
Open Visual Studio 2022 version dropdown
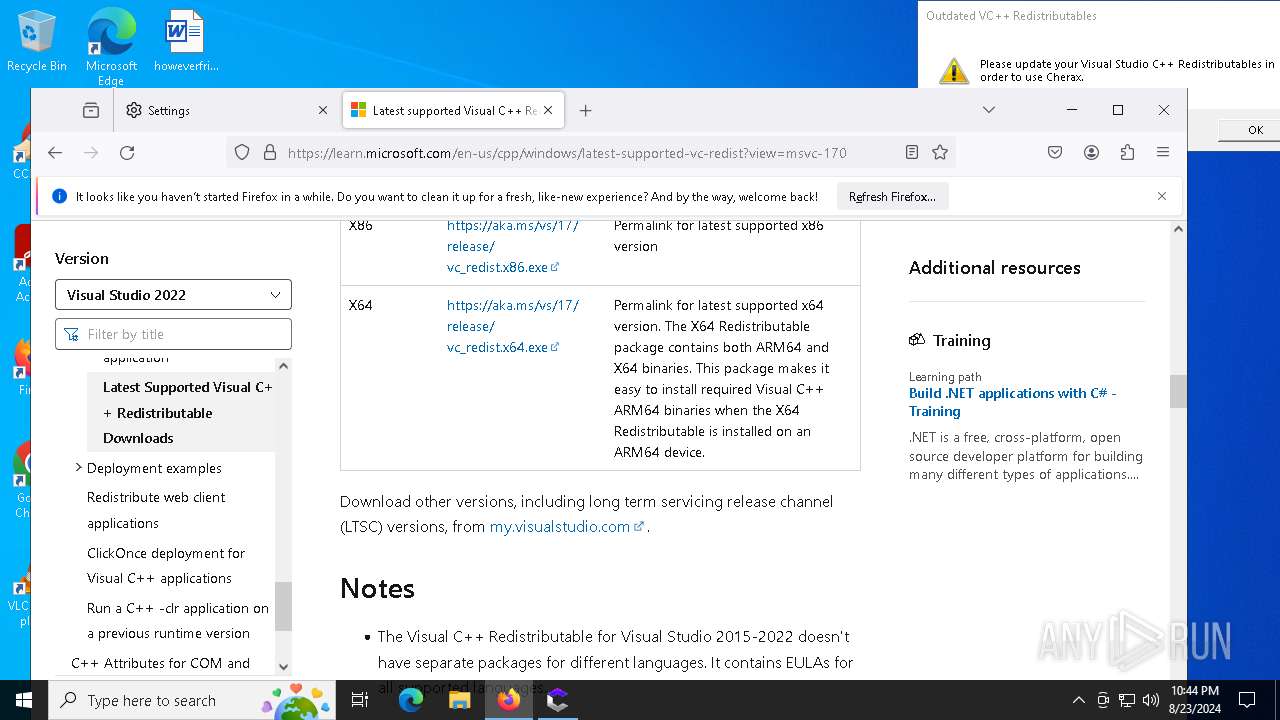click(173, 295)
